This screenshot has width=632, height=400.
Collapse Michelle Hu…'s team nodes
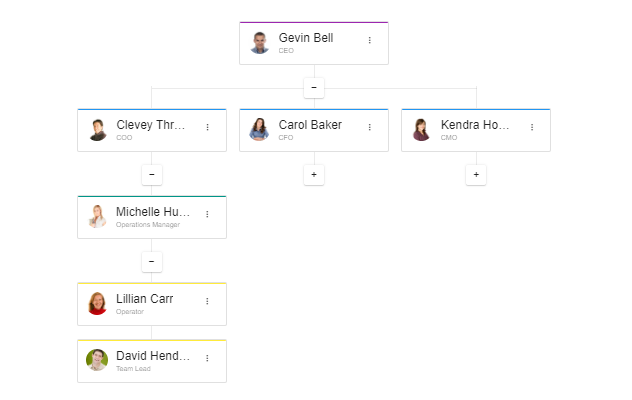coord(152,262)
